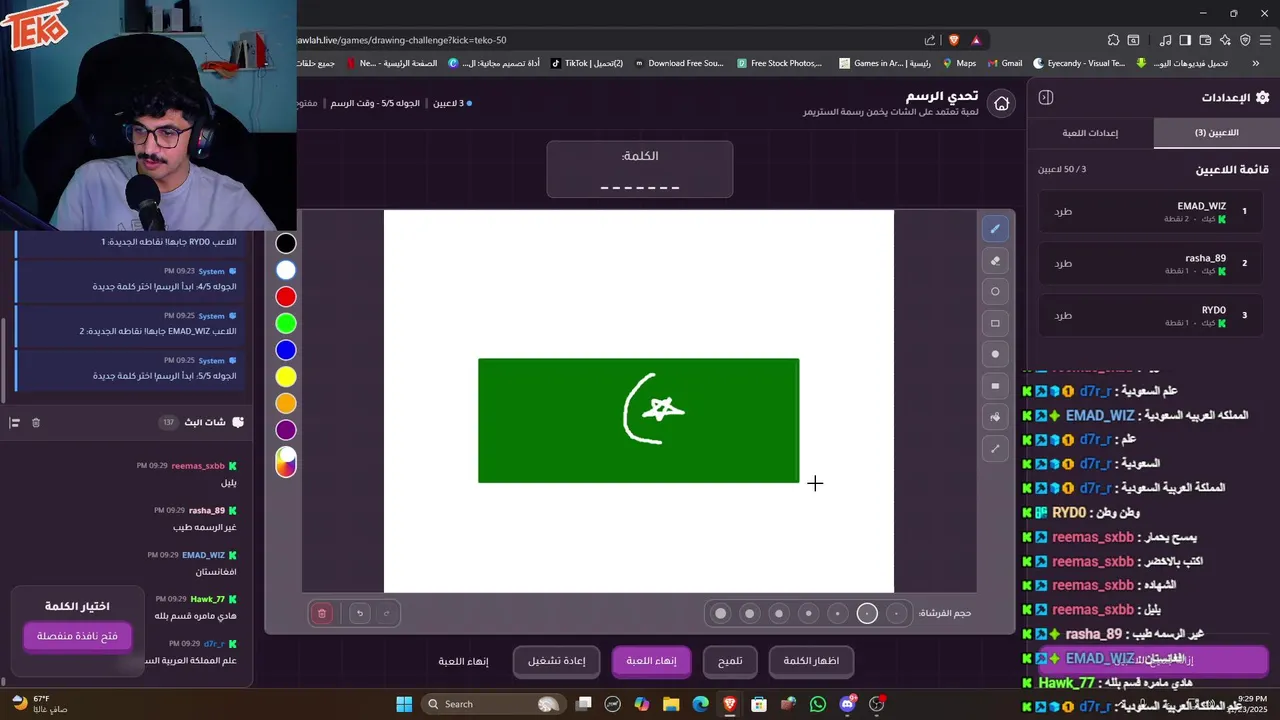Open Brave Leo AI sparkle icon
Screen dimensions: 1280x720
coord(1225,40)
